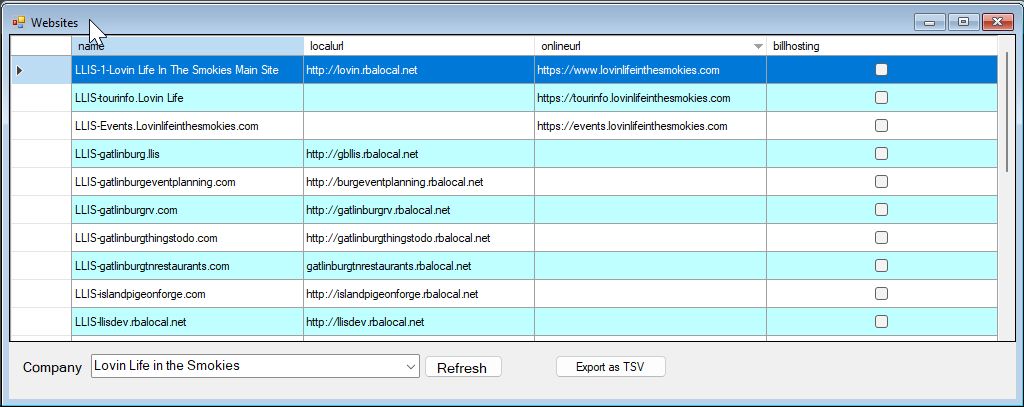Close the Websites window
The height and width of the screenshot is (407, 1024).
tap(997, 22)
